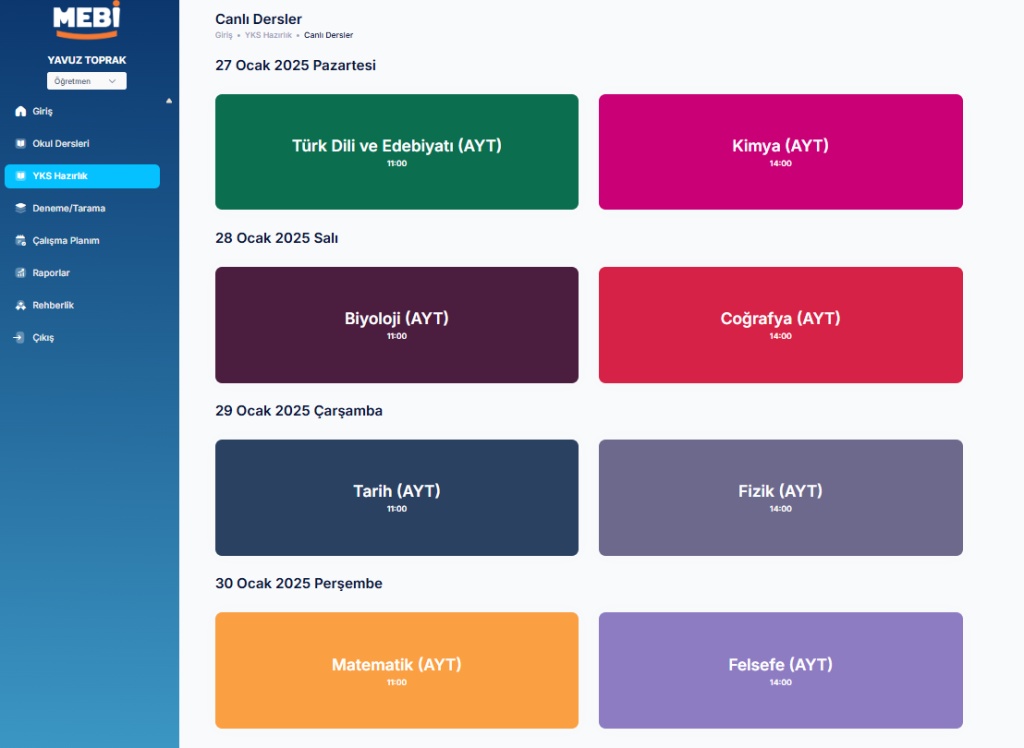Click the Deneme/Tarama stack icon
Screen dimensions: 1024x748
tap(21, 208)
